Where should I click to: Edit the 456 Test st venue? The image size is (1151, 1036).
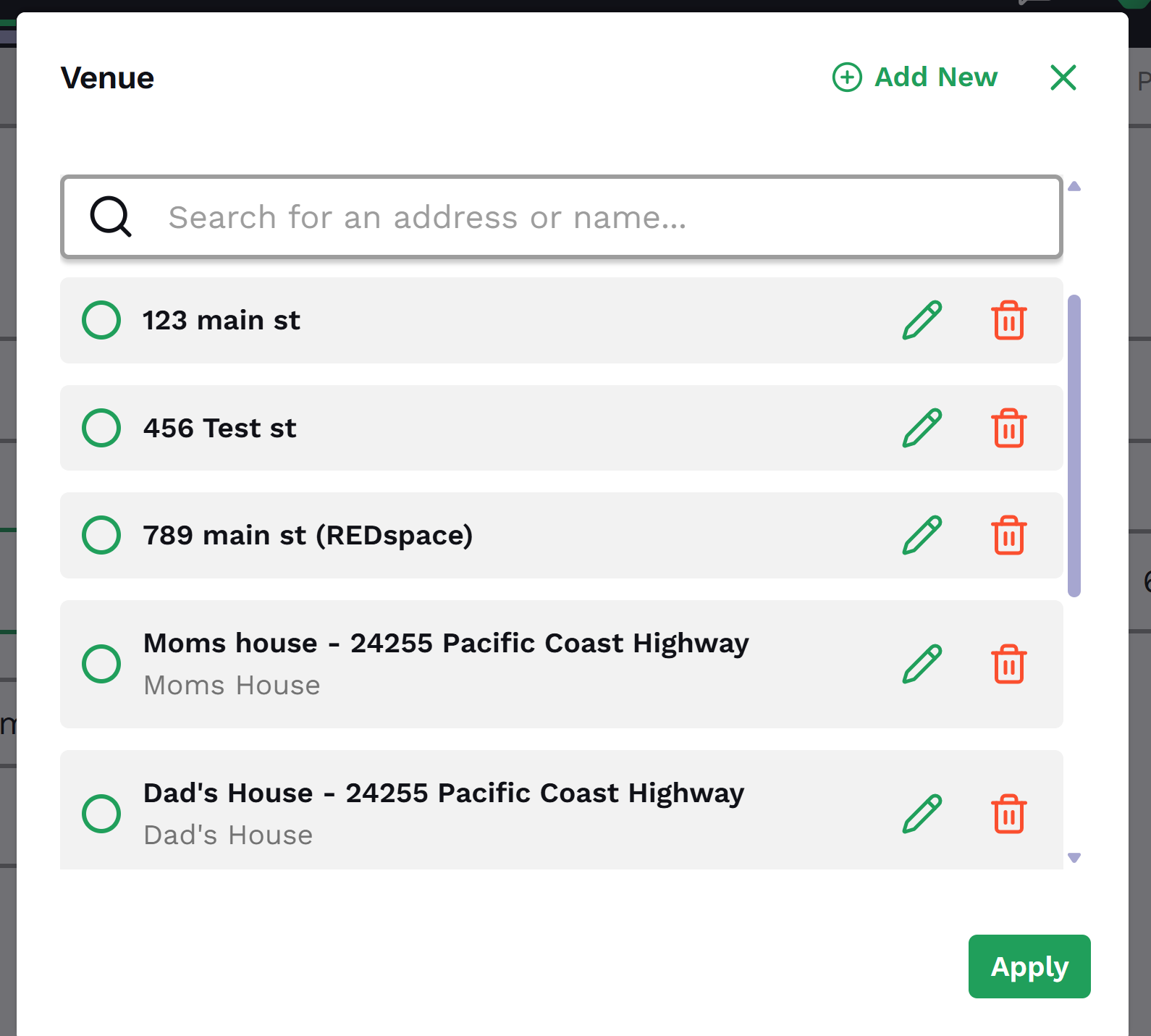coord(922,428)
